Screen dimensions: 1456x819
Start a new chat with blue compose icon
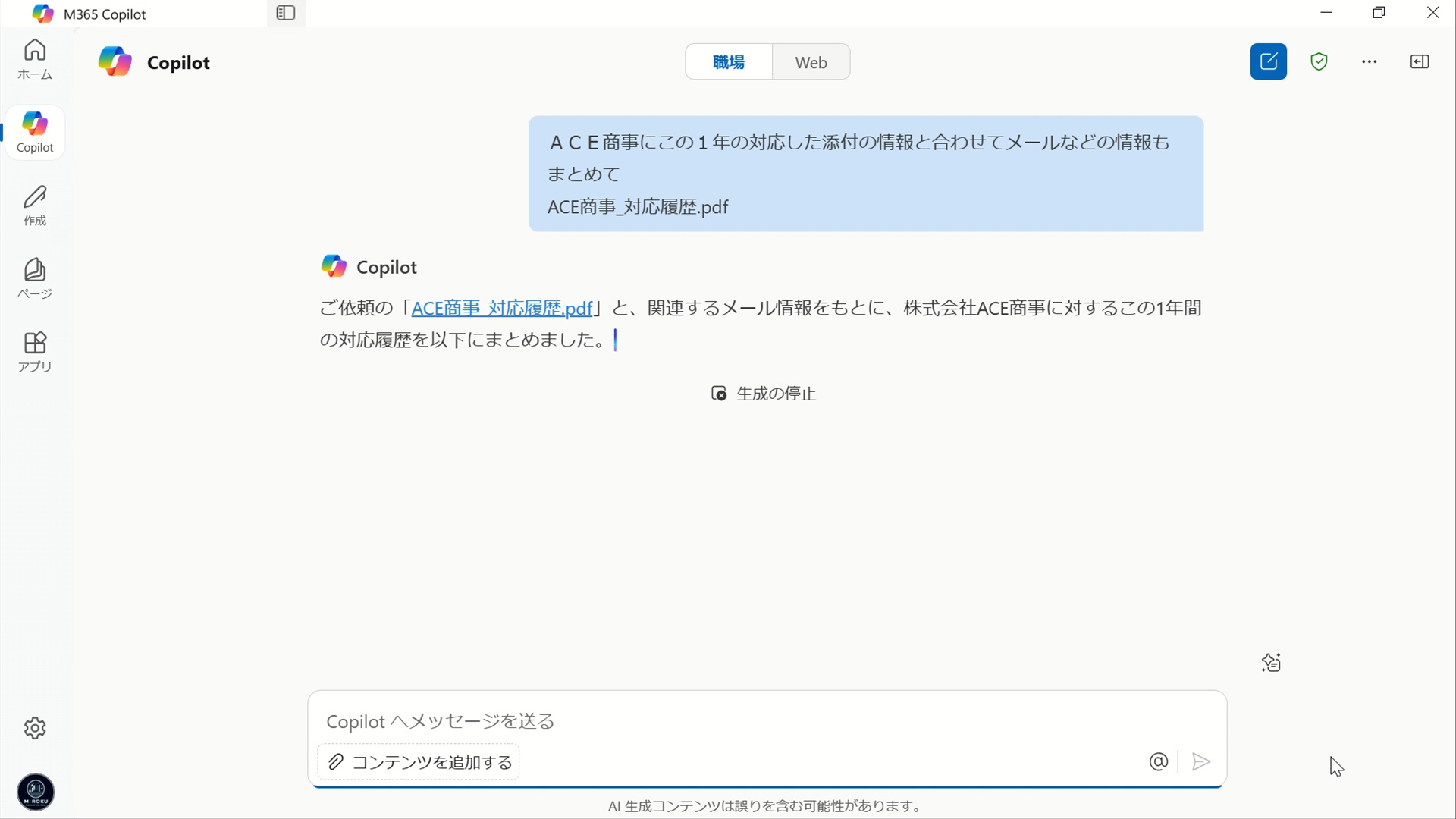[x=1269, y=61]
